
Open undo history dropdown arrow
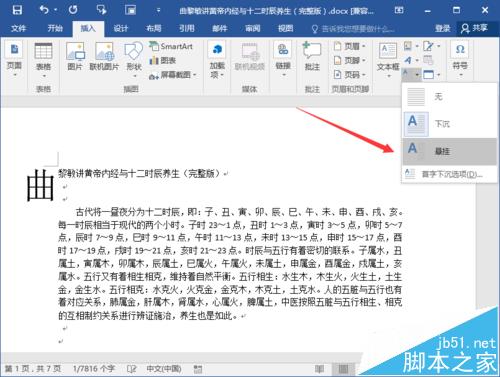click(55, 10)
